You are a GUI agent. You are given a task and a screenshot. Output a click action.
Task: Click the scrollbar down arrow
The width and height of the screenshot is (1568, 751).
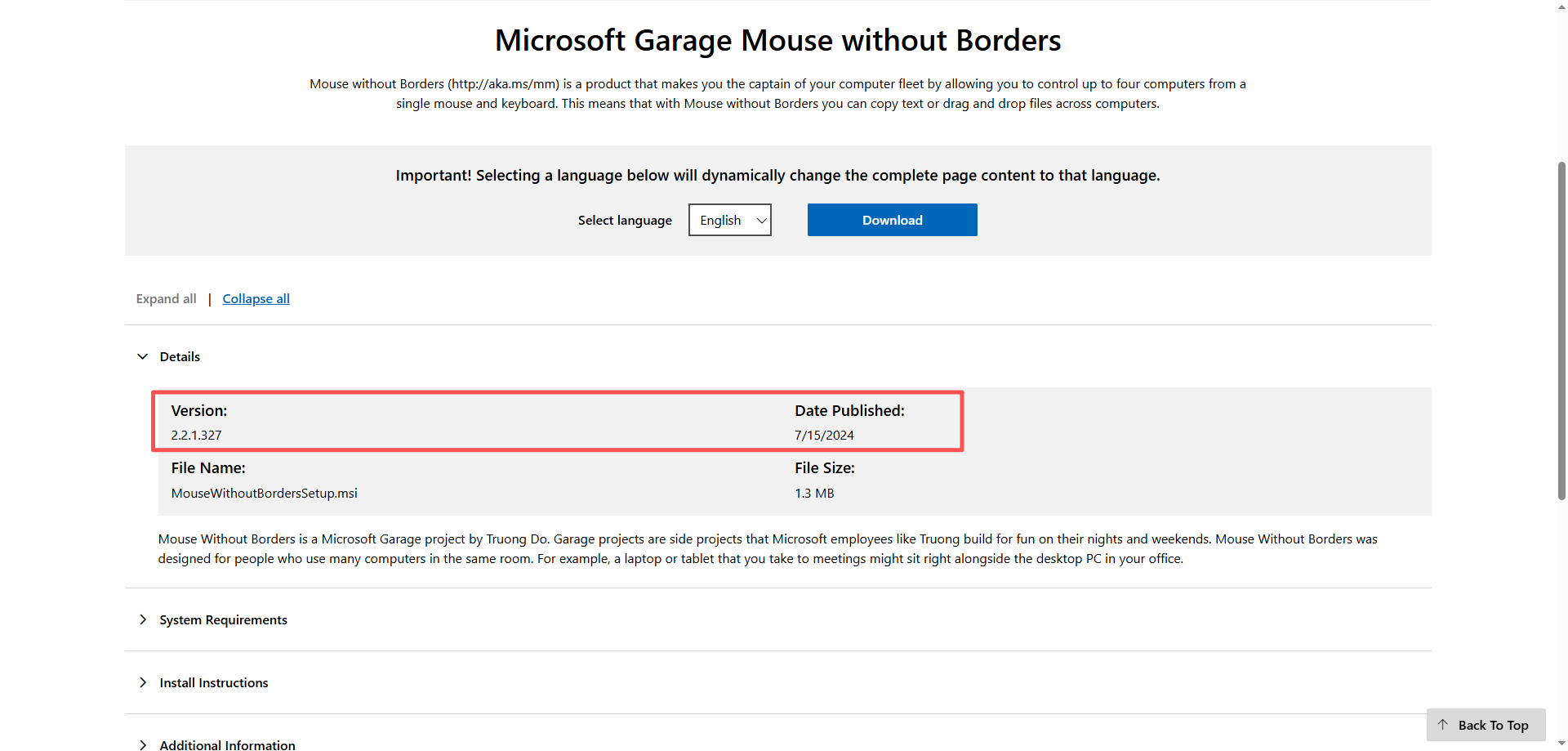tap(1561, 744)
